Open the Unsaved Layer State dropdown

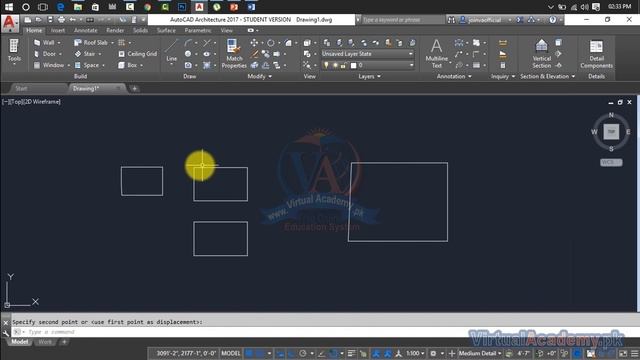pos(367,54)
